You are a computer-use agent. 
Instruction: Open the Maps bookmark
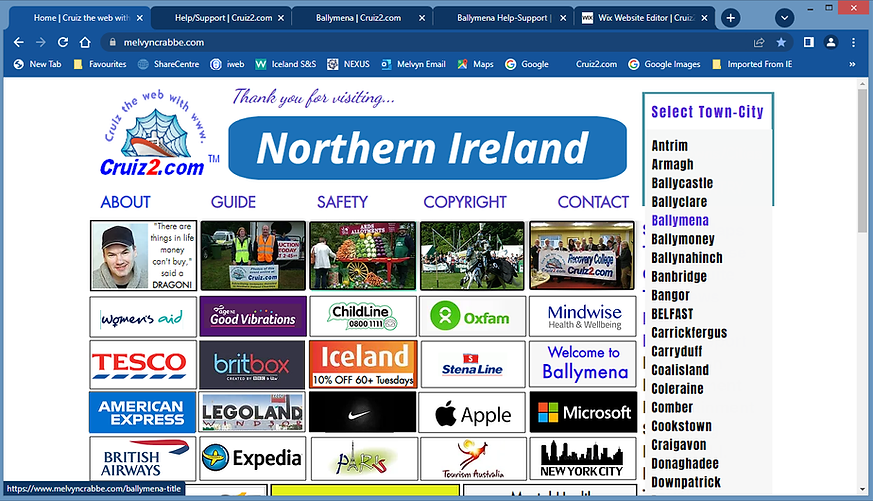[x=475, y=64]
